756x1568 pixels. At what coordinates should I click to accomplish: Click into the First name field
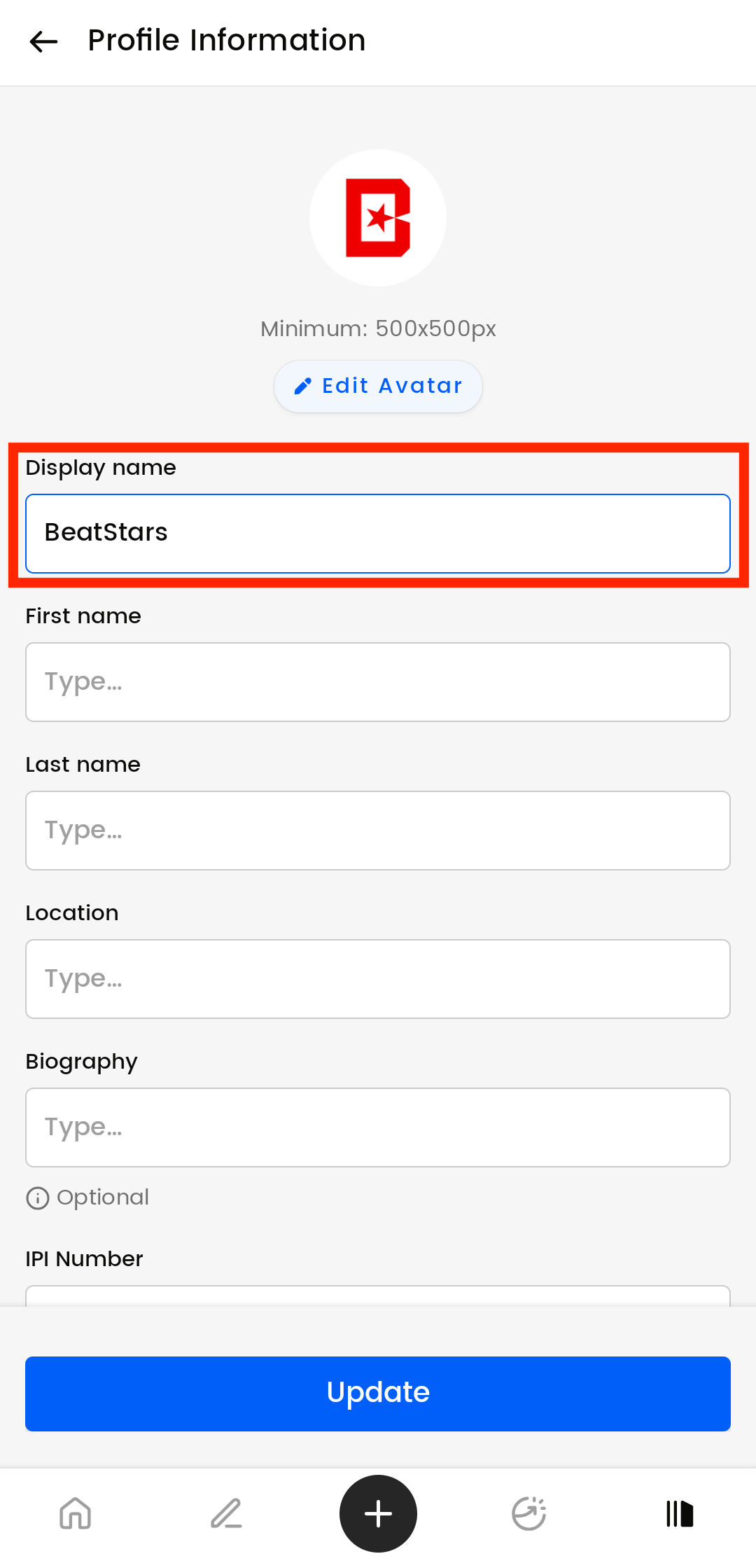click(x=378, y=682)
